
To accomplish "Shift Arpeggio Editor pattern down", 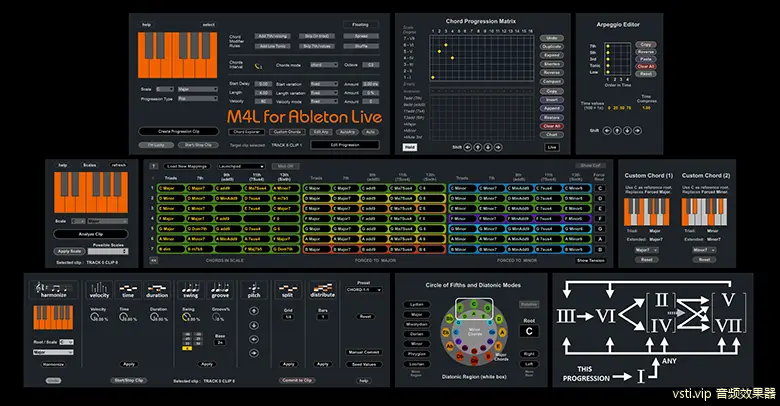I will [627, 130].
